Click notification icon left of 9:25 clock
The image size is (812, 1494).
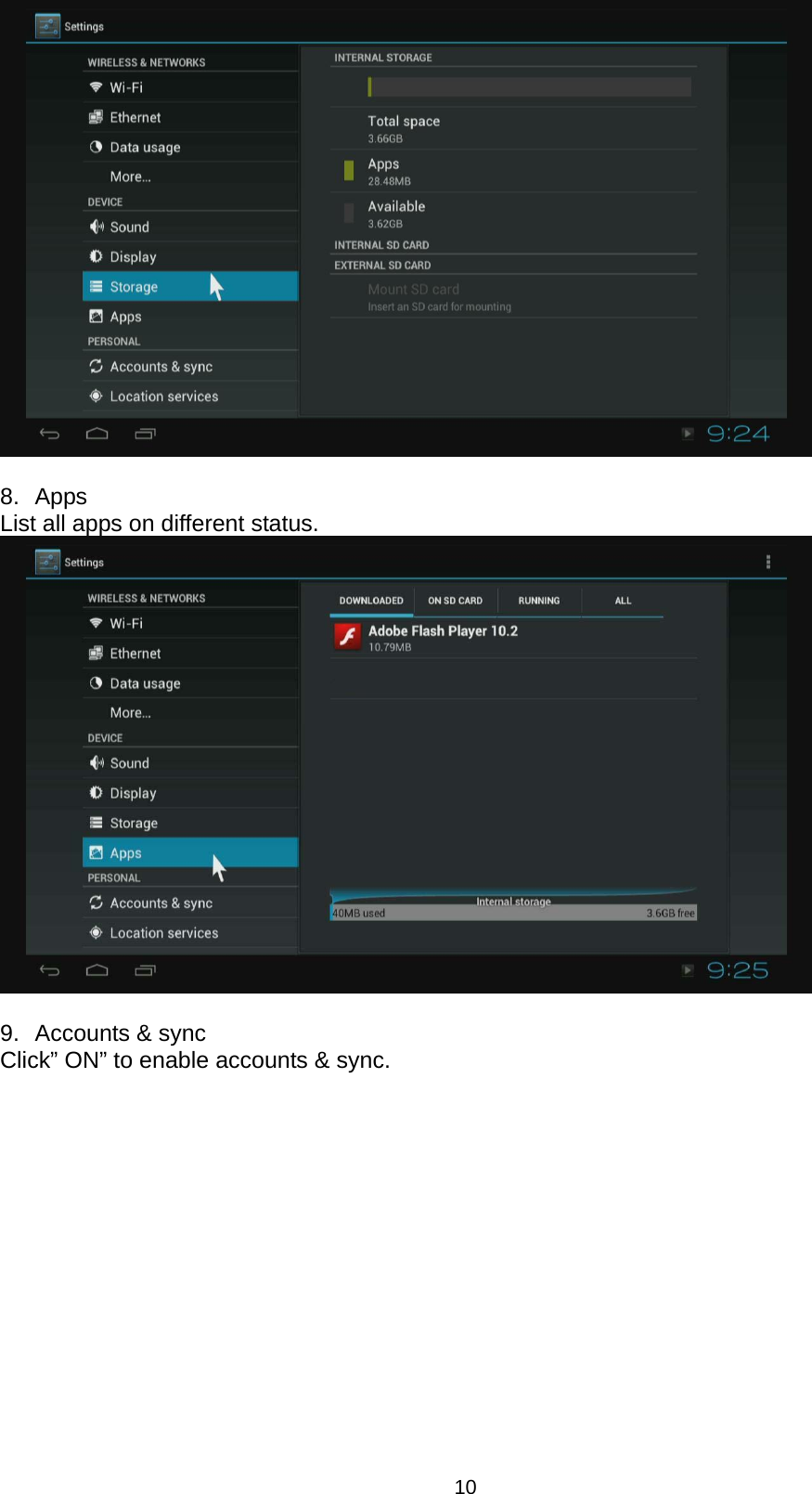688,970
